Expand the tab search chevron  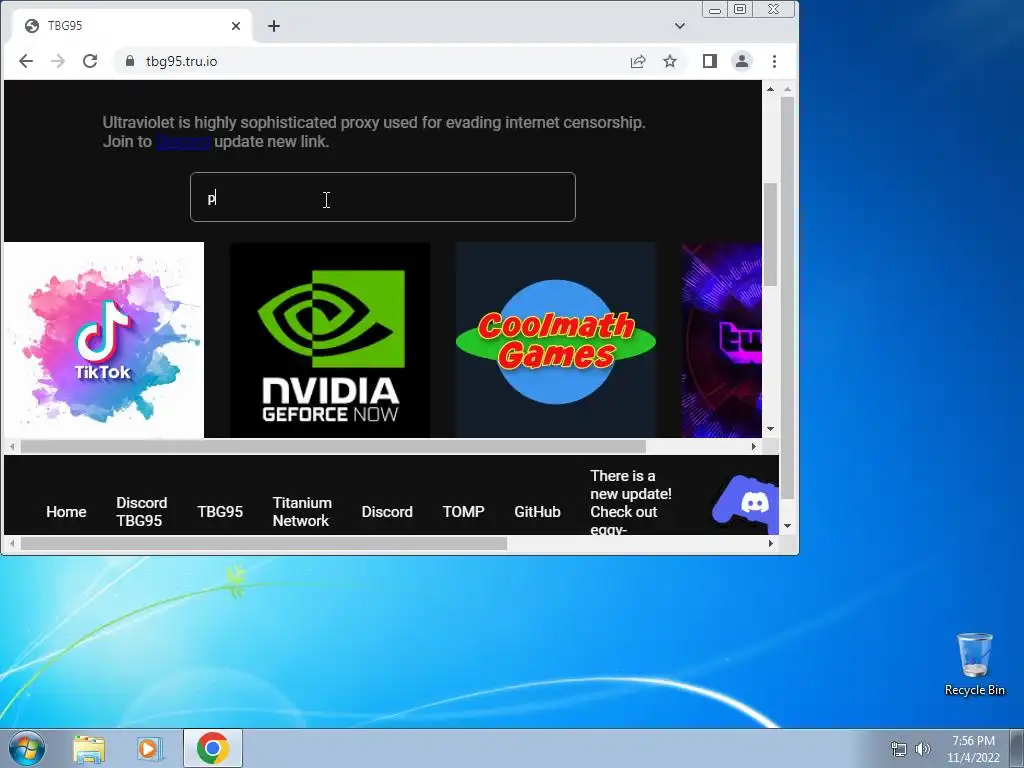(x=680, y=26)
